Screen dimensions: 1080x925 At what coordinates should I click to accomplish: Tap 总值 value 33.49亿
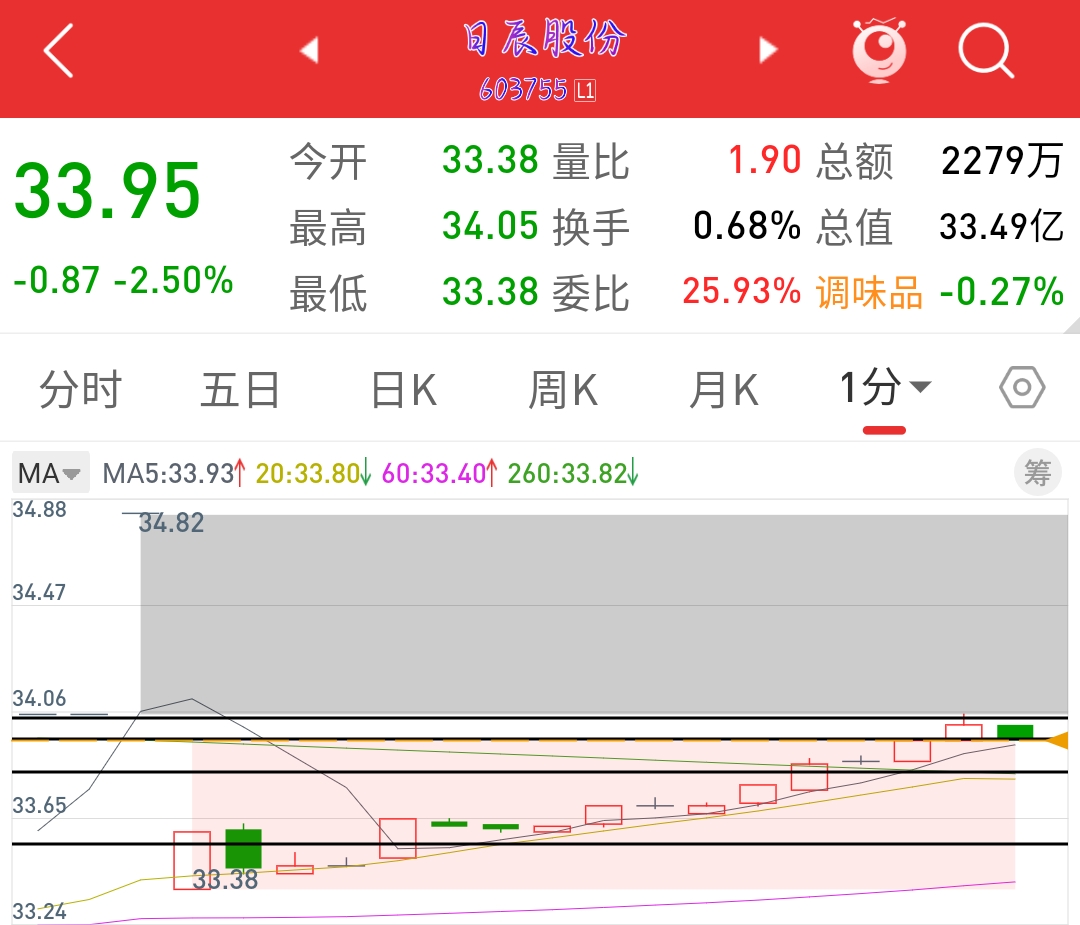click(x=1002, y=226)
